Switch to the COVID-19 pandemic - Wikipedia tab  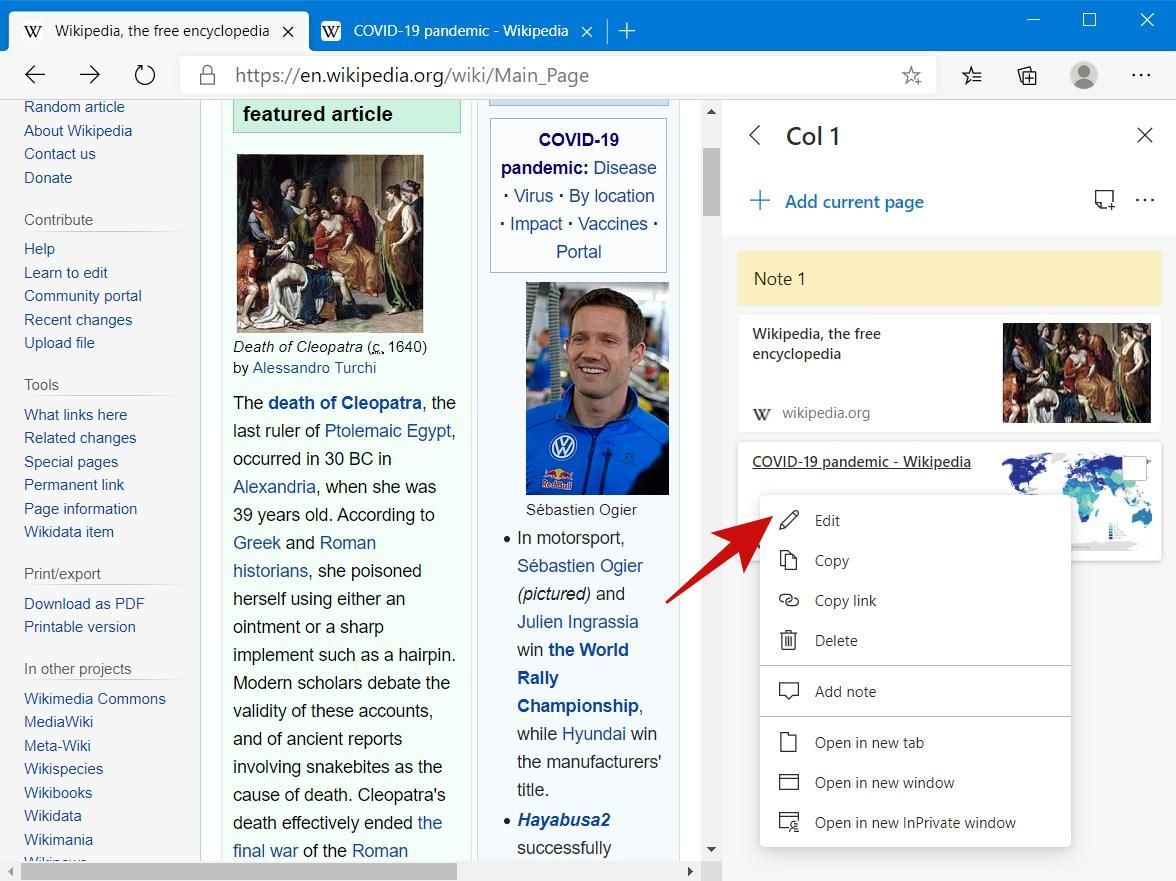click(458, 31)
